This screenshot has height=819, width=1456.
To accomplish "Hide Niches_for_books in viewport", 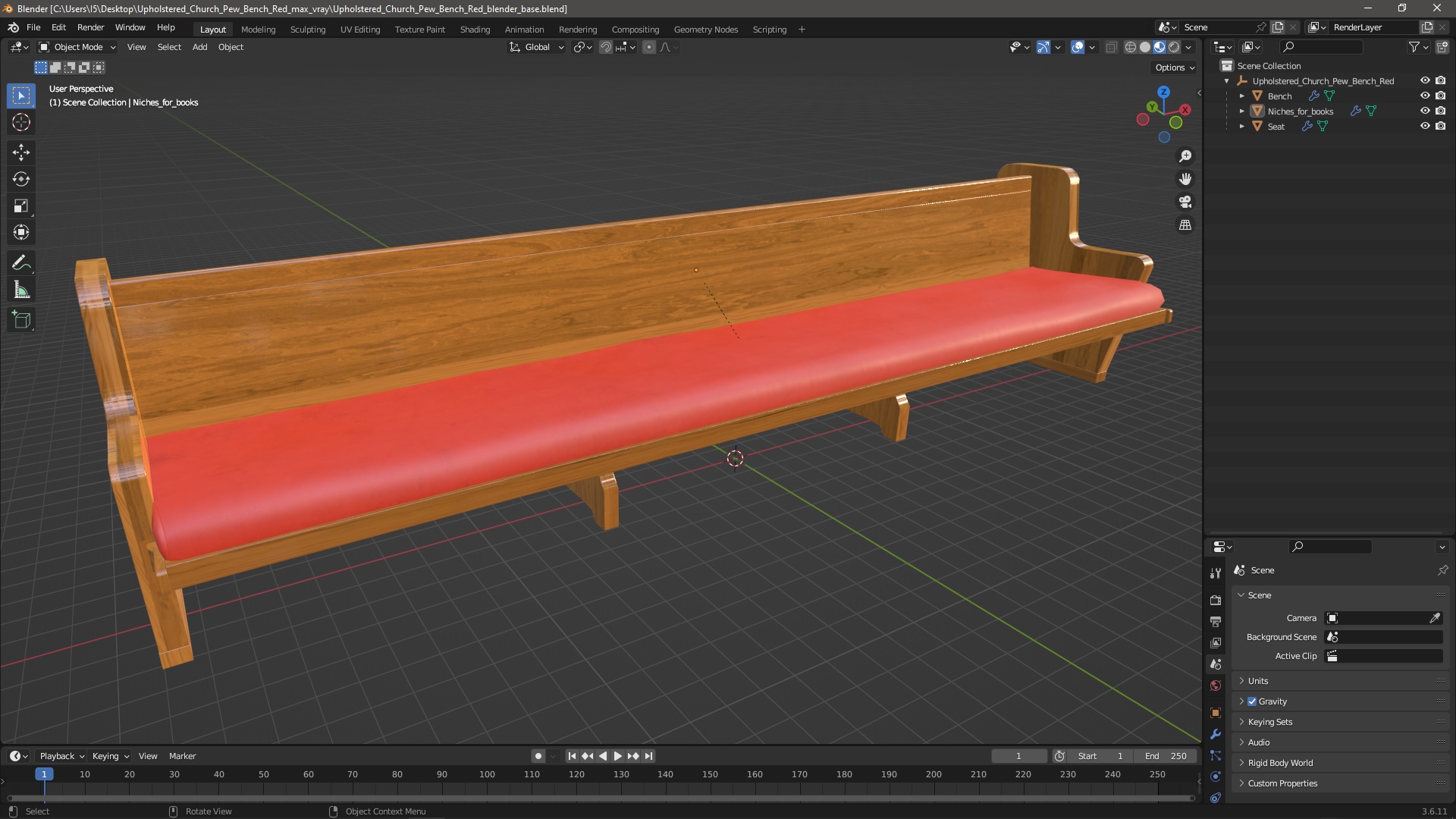I will click(1425, 111).
